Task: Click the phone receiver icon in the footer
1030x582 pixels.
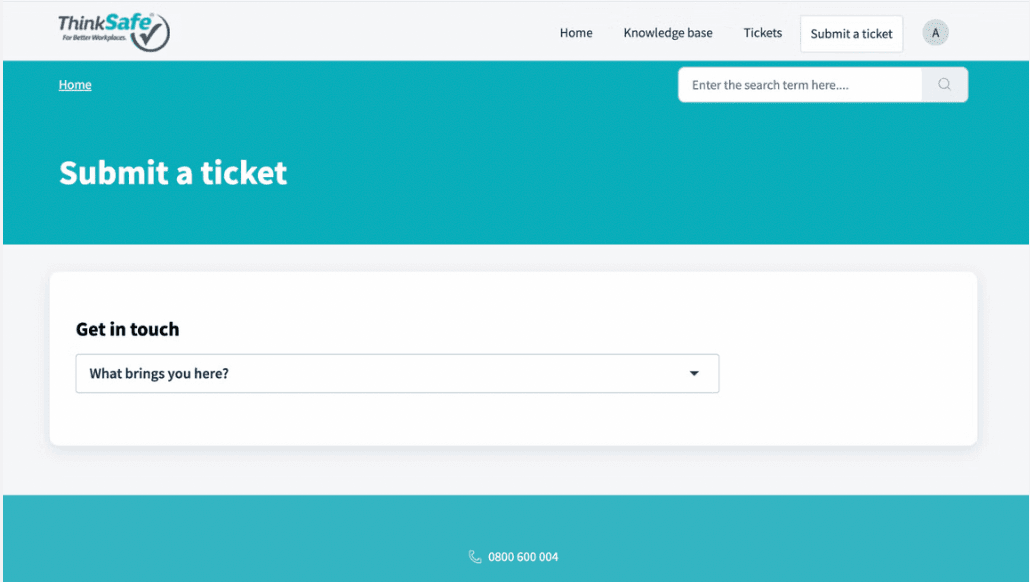Action: click(474, 557)
